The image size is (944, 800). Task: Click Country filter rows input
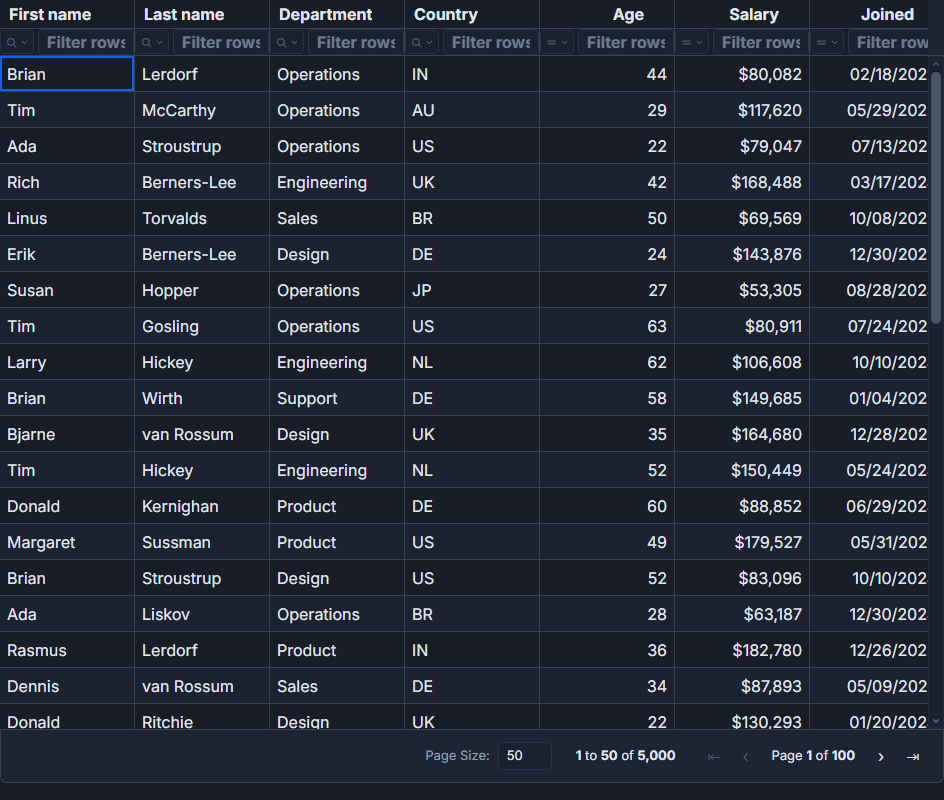[x=490, y=43]
